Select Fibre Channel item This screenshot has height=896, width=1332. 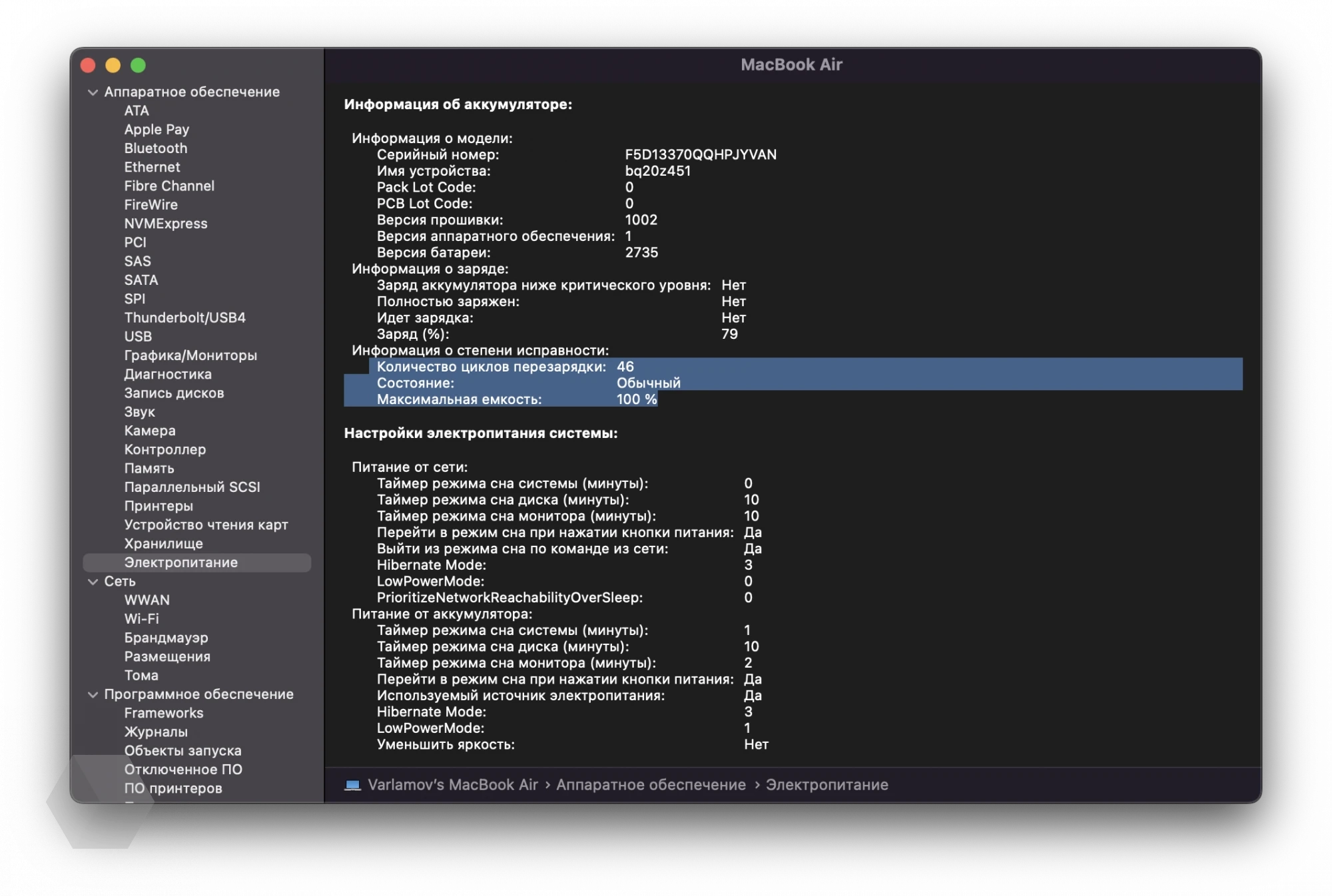pyautogui.click(x=169, y=186)
